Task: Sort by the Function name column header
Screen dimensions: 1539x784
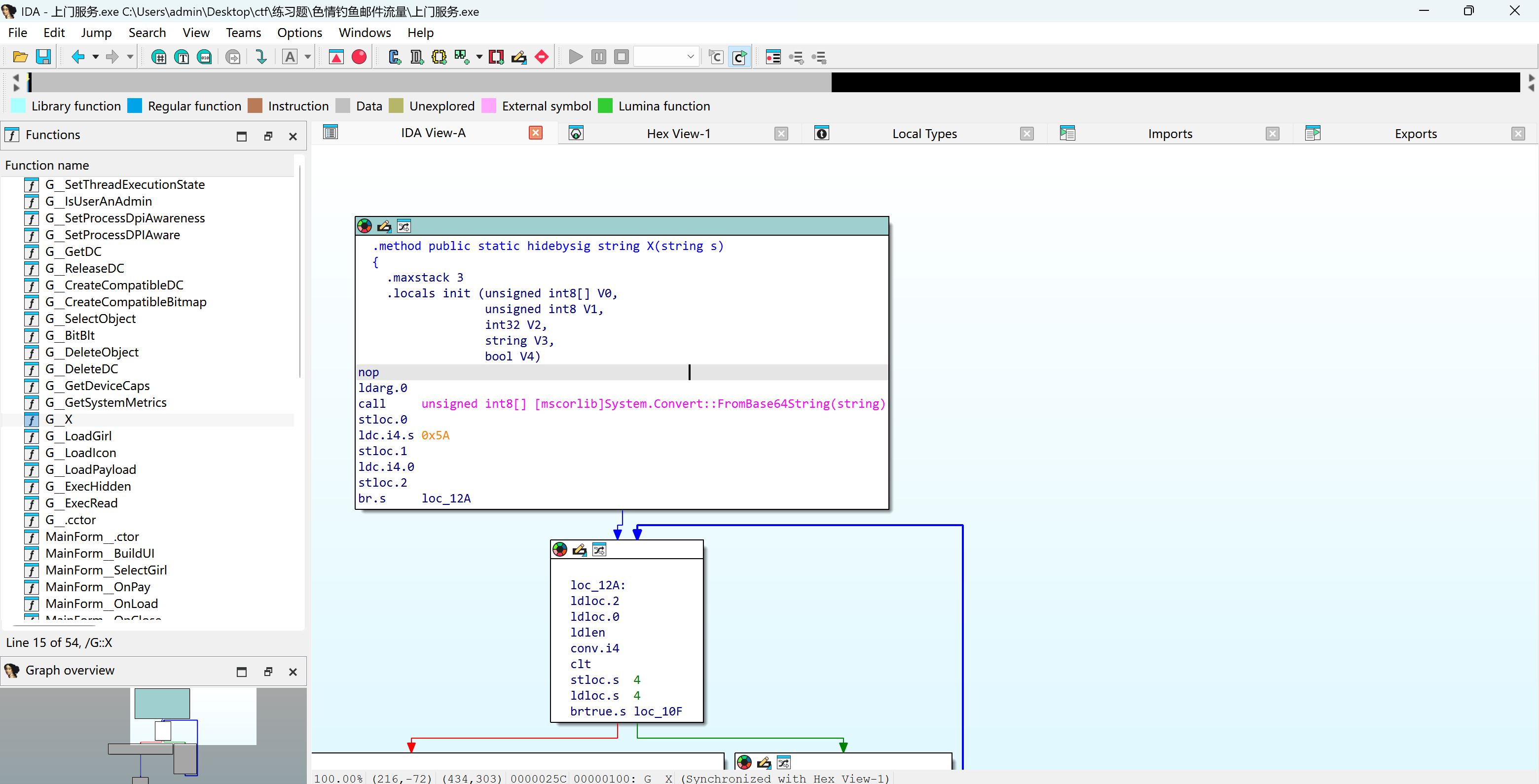Action: point(148,165)
